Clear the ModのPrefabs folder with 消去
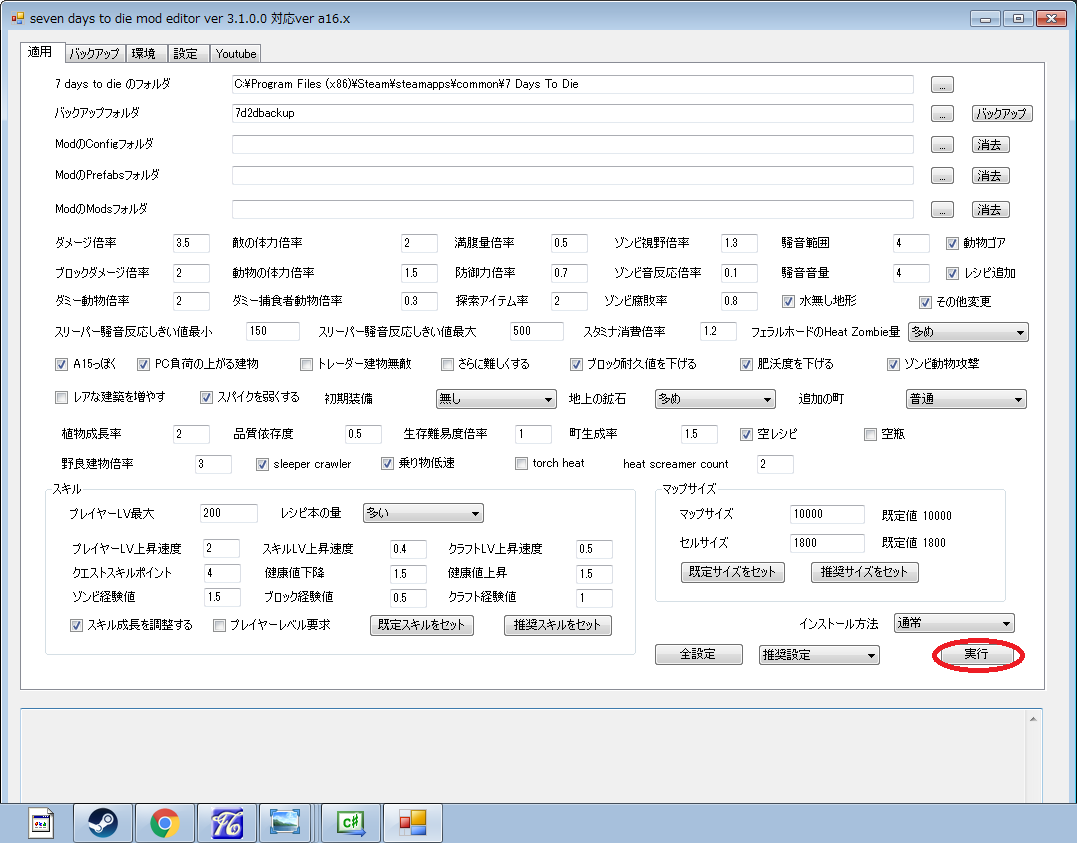 [990, 176]
